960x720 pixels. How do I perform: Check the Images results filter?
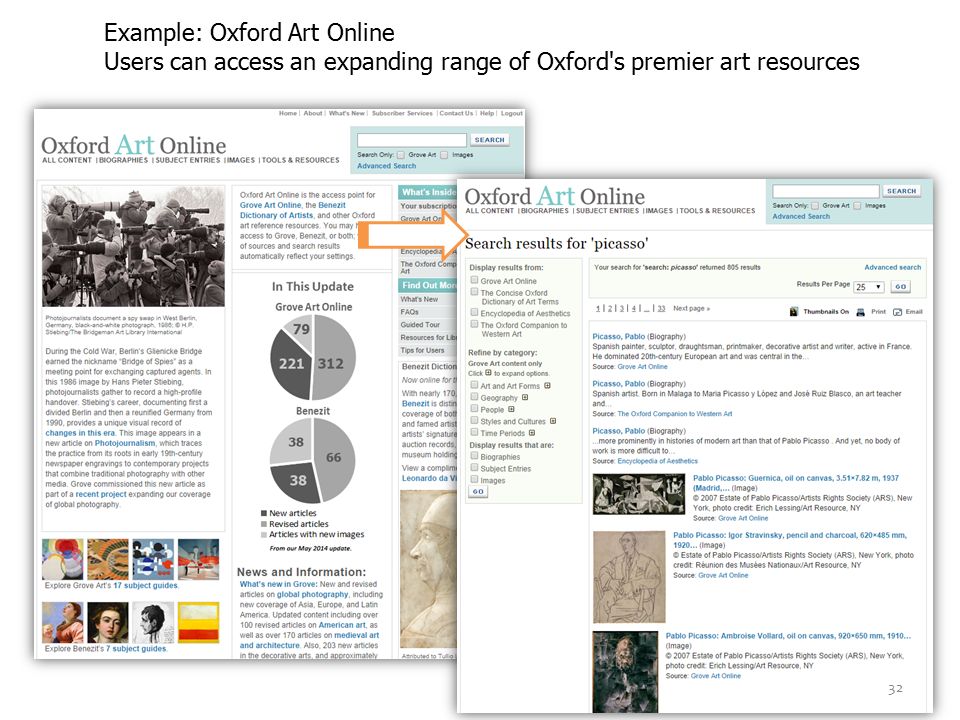click(474, 479)
